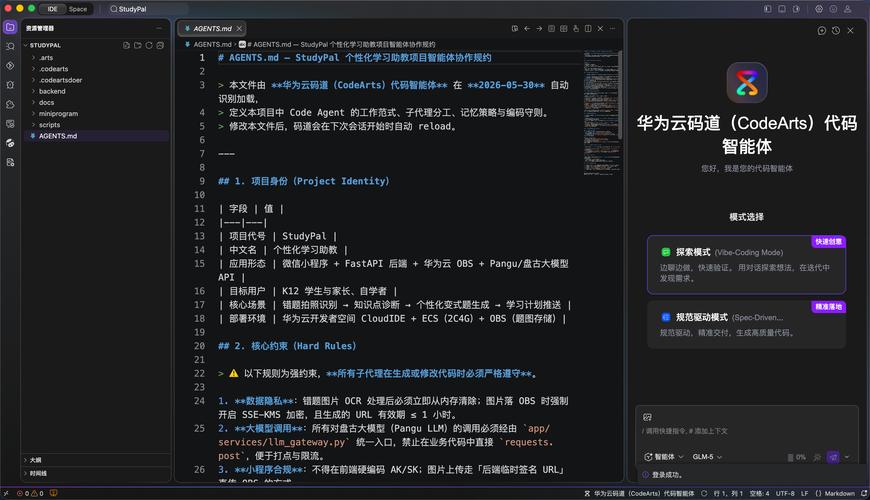The height and width of the screenshot is (500, 870).
Task: Open errors and warnings in status bar
Action: (31, 493)
